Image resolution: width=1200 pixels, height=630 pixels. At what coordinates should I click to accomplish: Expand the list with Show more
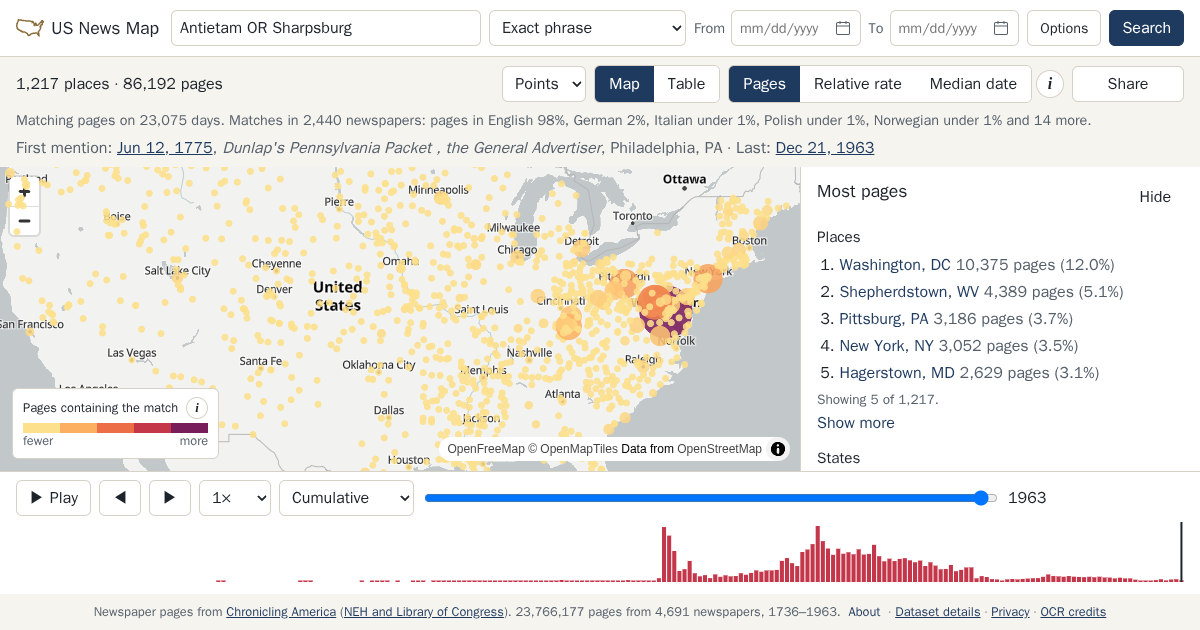point(856,423)
